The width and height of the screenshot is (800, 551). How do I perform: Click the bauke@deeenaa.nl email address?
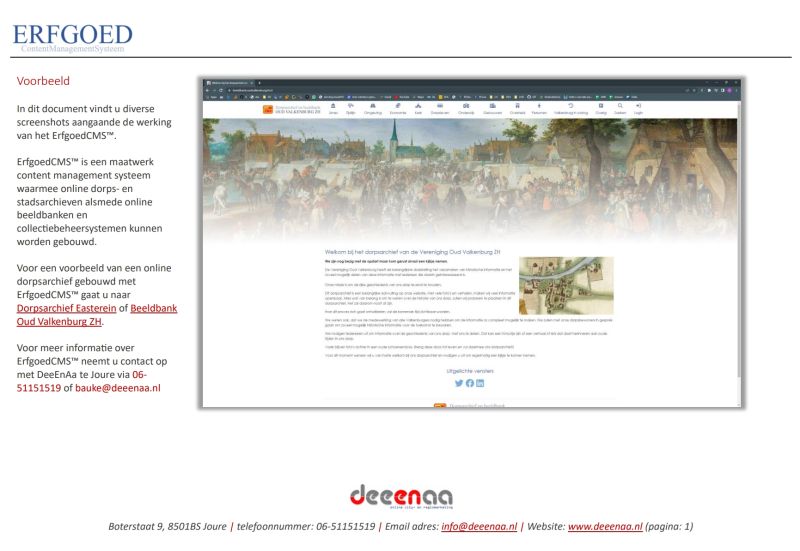[x=118, y=388]
